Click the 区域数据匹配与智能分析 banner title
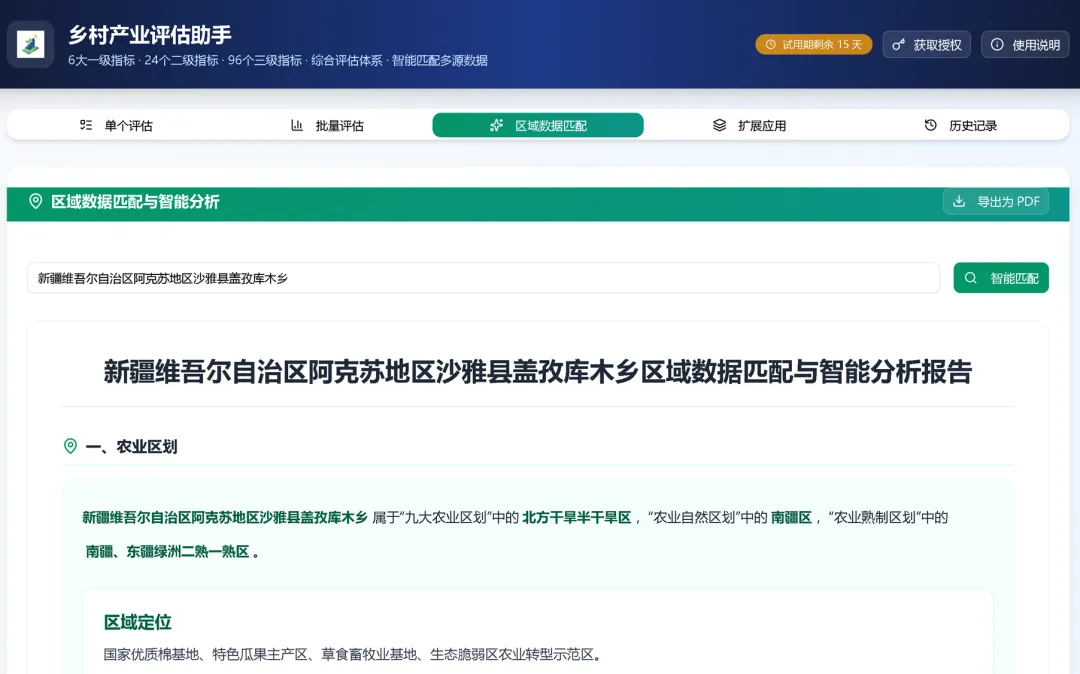 point(135,202)
